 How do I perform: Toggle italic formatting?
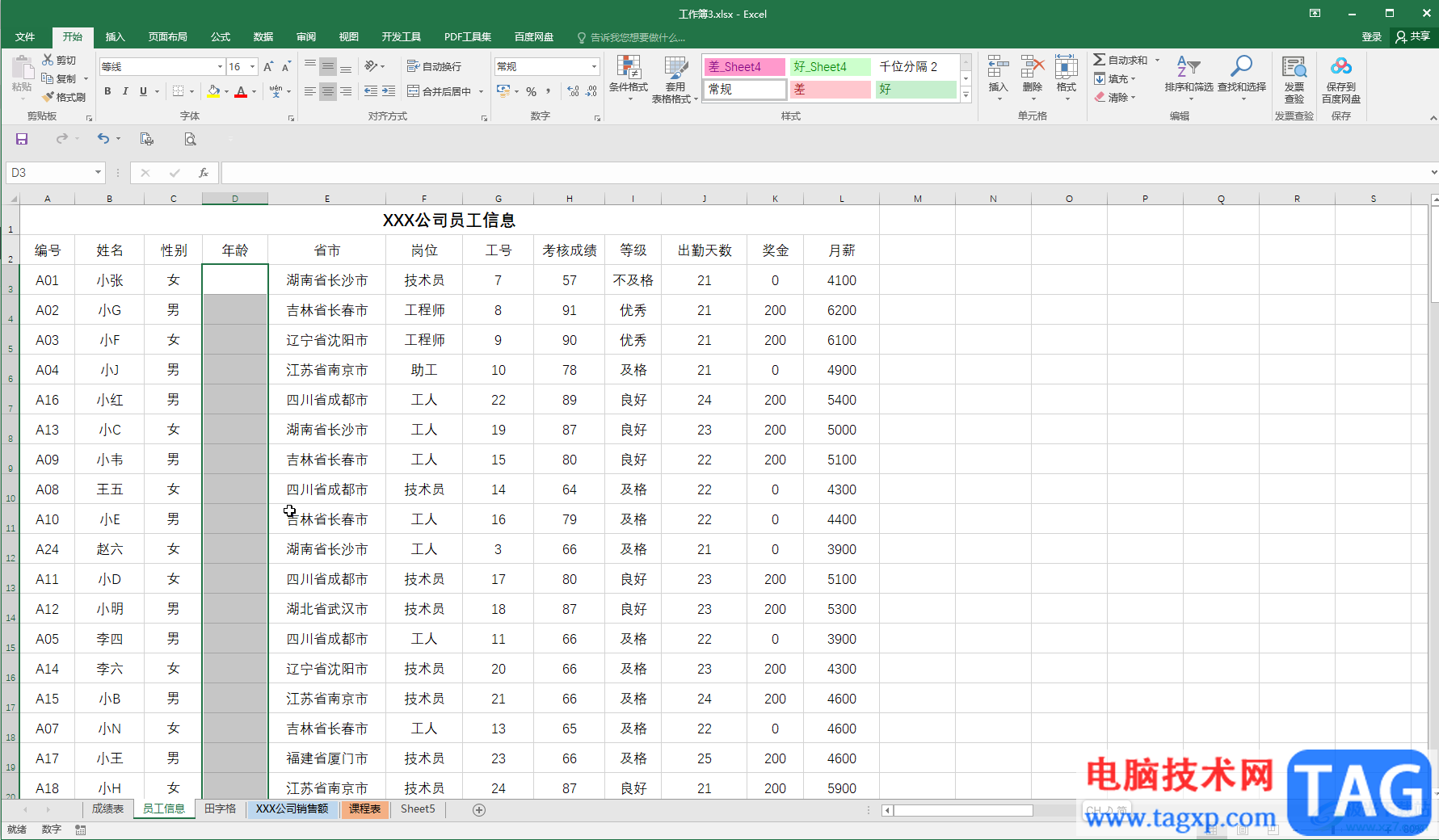tap(125, 91)
